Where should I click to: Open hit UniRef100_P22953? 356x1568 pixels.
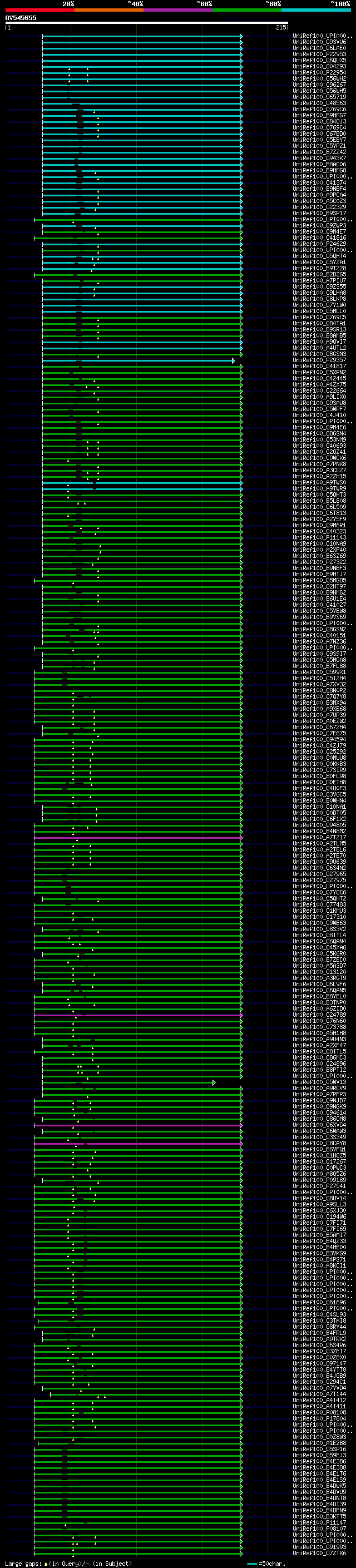coord(319,54)
